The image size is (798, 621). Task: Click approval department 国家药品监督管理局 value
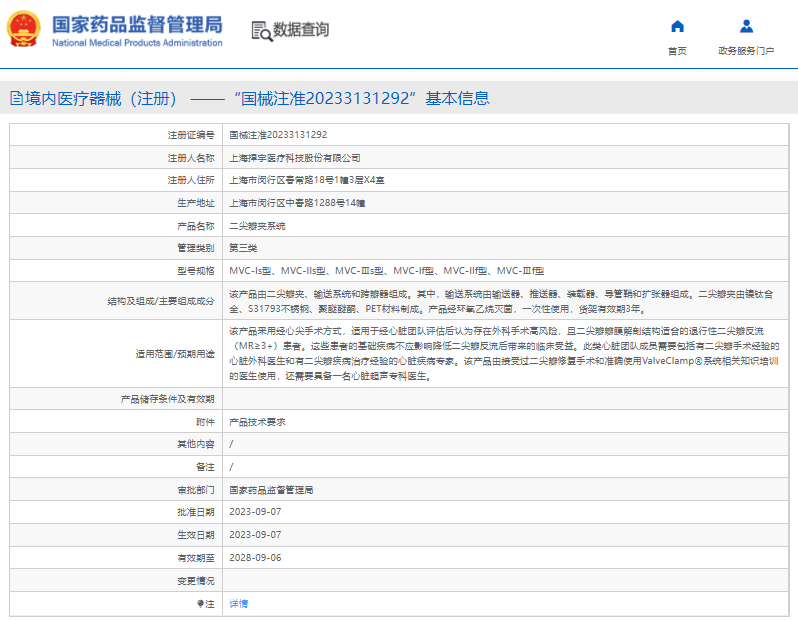[x=271, y=490]
